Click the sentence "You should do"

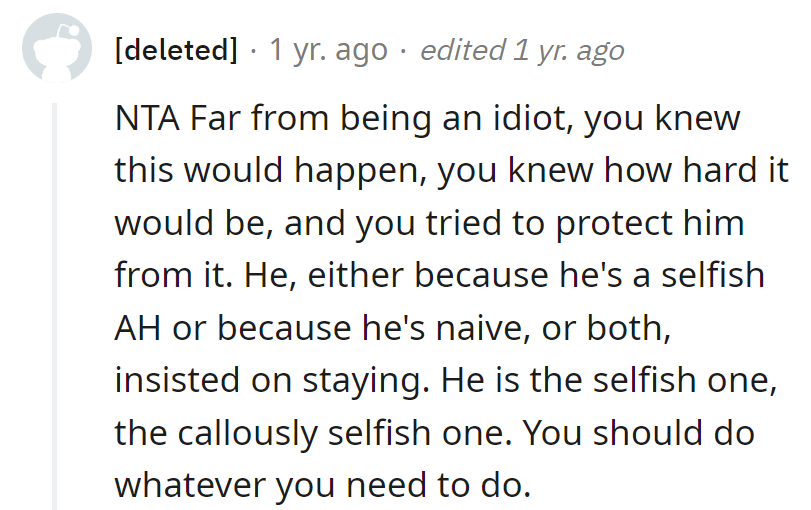(639, 431)
